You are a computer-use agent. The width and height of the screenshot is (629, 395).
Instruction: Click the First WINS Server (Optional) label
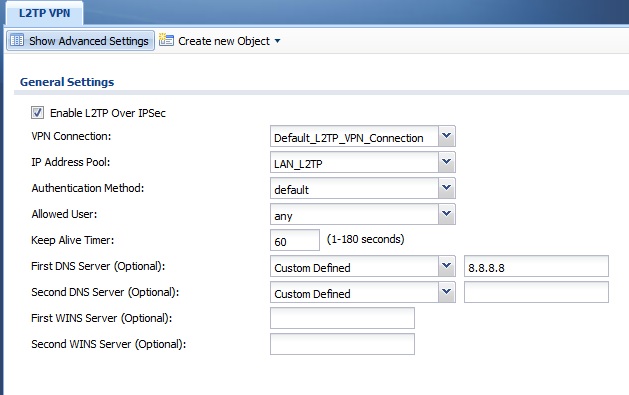click(x=101, y=318)
